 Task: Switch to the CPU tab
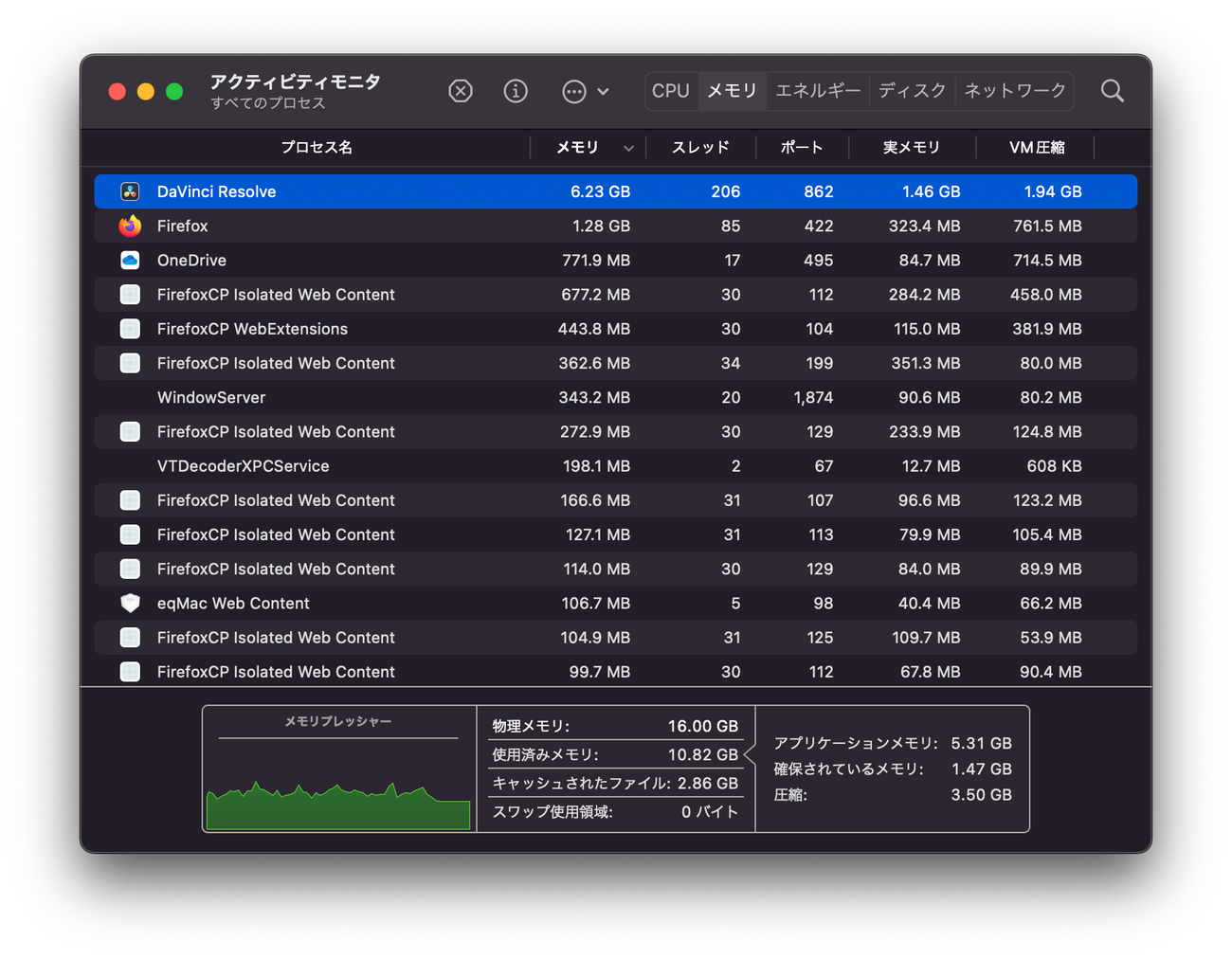(x=671, y=91)
